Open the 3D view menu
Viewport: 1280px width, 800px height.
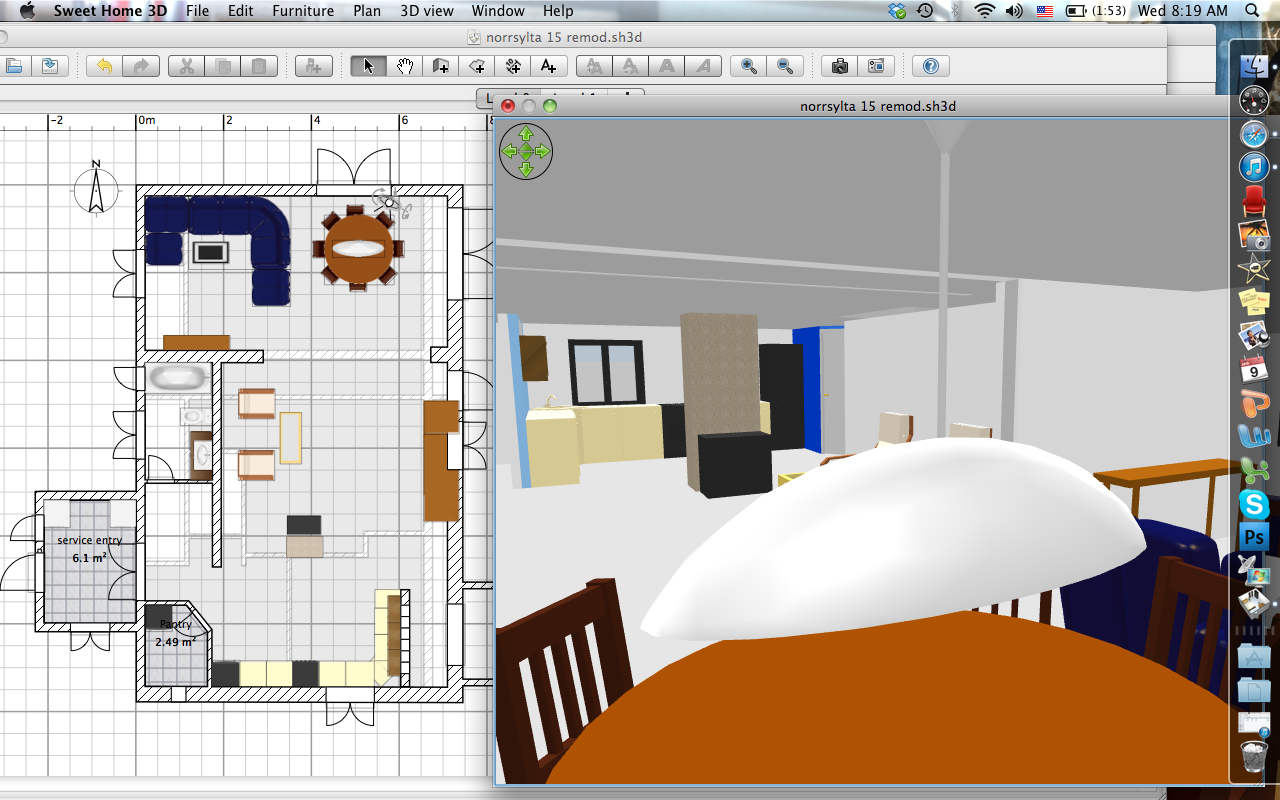pyautogui.click(x=426, y=11)
